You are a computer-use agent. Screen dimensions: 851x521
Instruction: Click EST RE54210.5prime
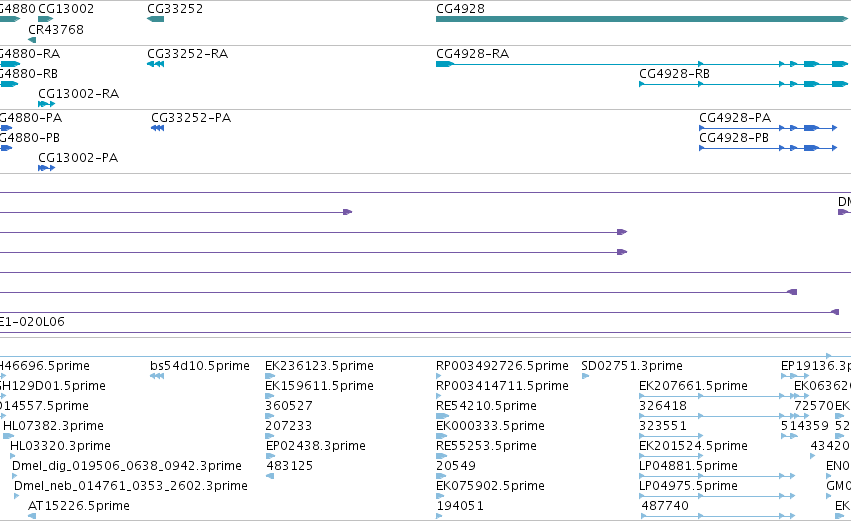486,406
